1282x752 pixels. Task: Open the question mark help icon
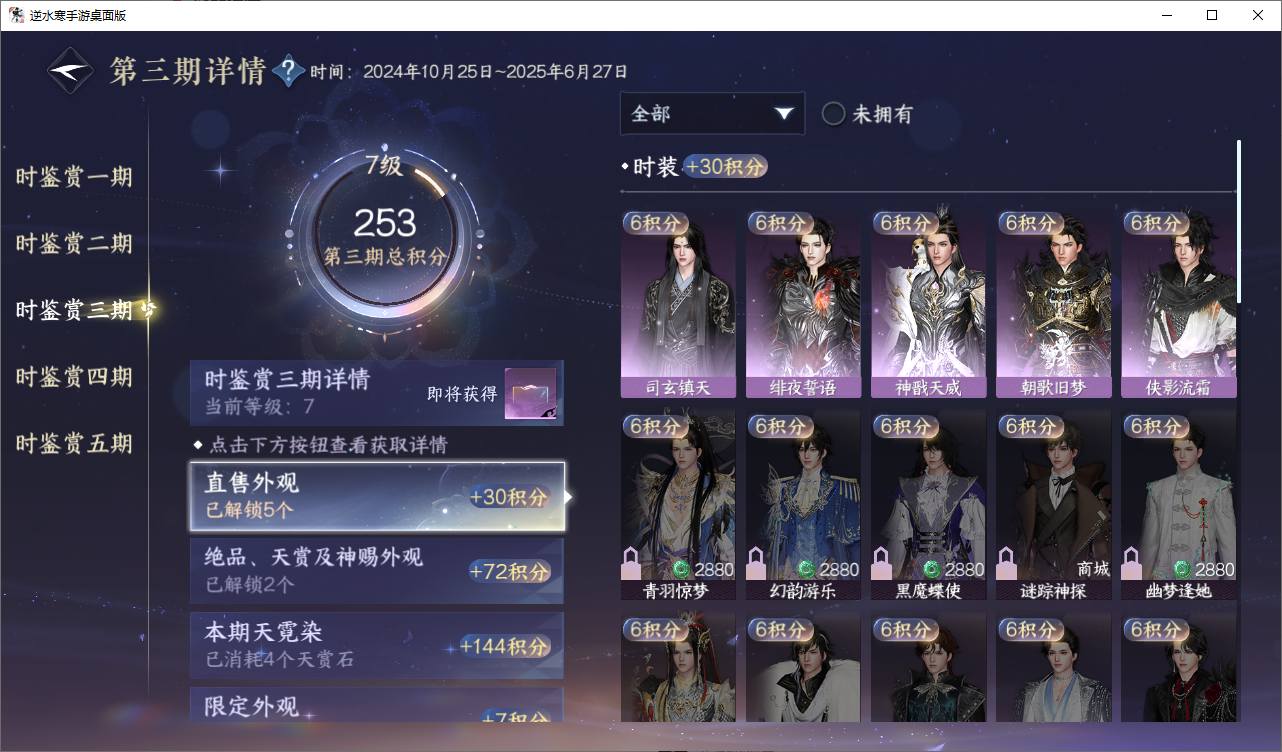[x=288, y=71]
